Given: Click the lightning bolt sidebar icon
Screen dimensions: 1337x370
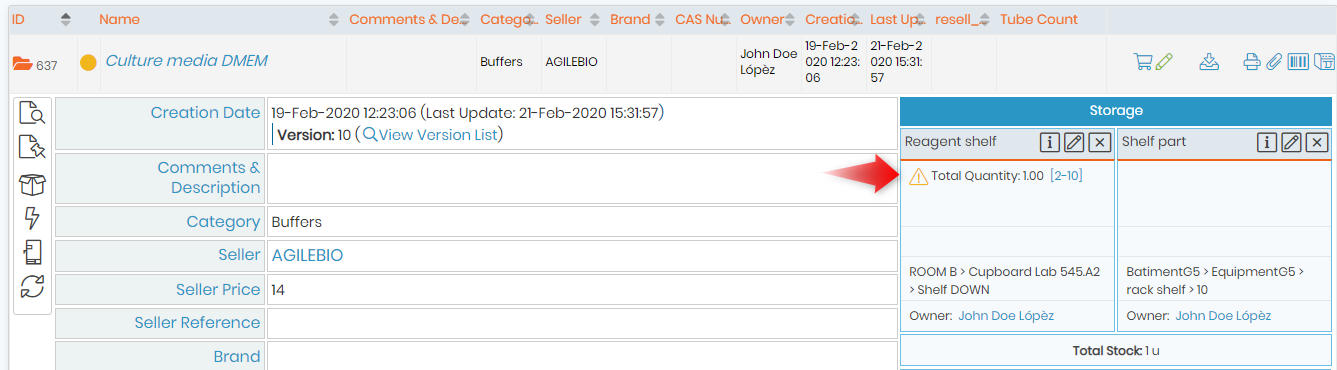Looking at the screenshot, I should tap(32, 218).
